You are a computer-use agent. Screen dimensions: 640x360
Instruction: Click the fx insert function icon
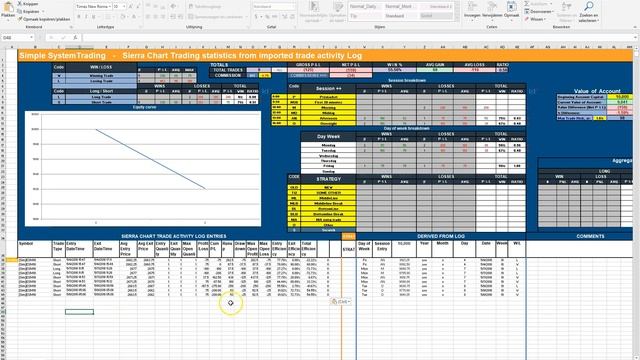pyautogui.click(x=75, y=38)
